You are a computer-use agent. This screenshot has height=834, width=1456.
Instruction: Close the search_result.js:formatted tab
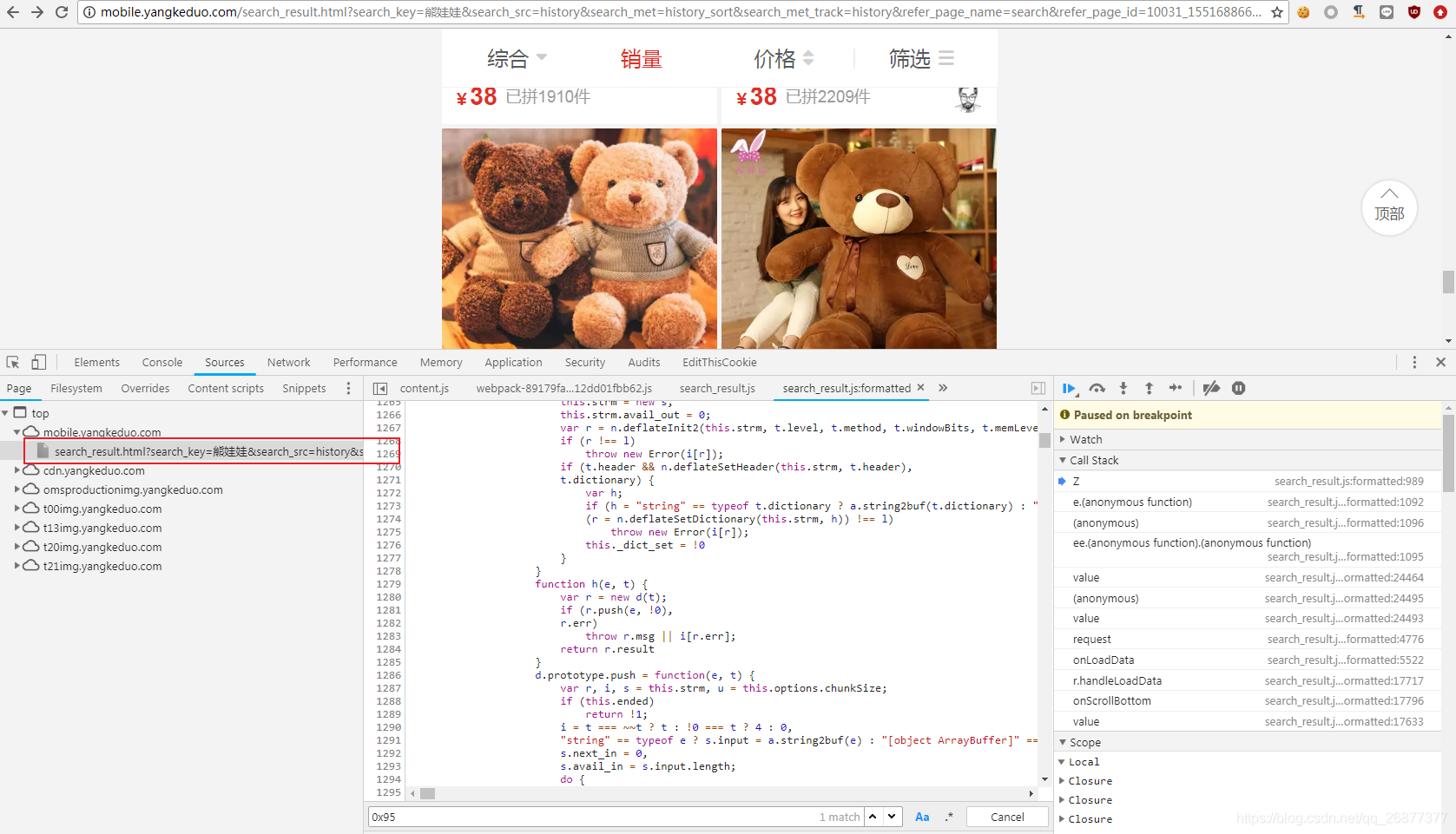[x=921, y=387]
